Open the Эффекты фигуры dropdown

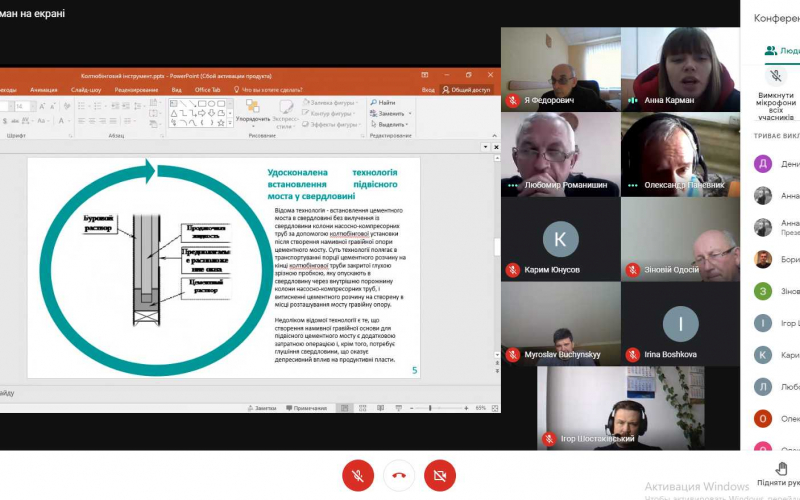coord(332,124)
